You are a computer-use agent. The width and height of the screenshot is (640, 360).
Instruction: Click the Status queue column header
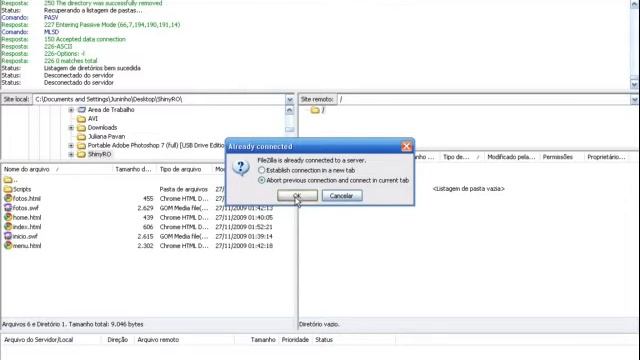click(x=353, y=340)
